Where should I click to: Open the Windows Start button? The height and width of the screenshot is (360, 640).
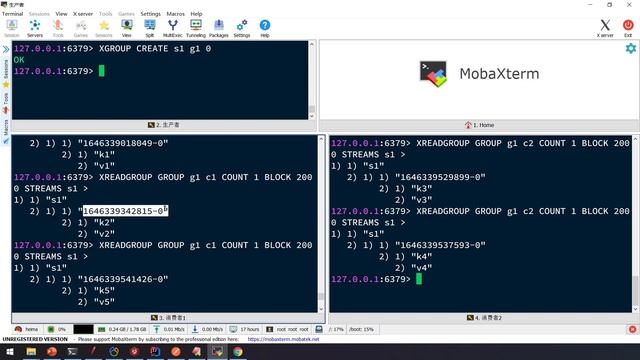point(9,351)
